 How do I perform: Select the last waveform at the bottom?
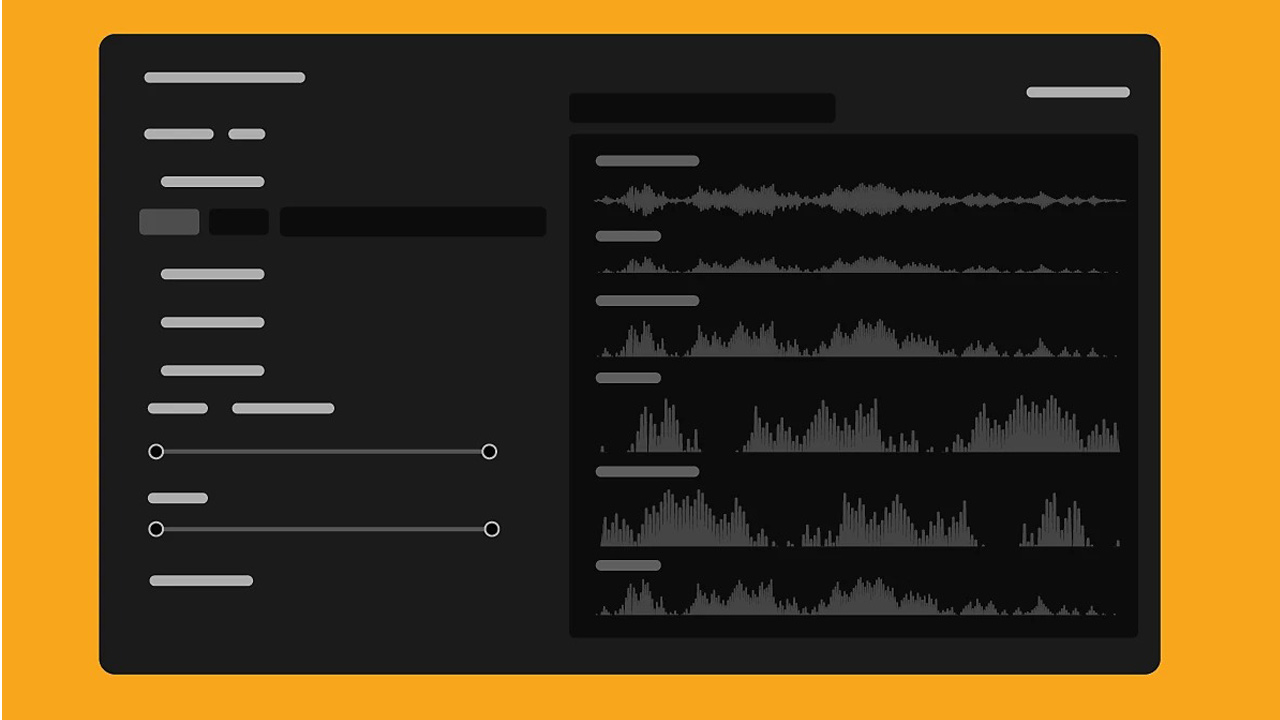[860, 600]
